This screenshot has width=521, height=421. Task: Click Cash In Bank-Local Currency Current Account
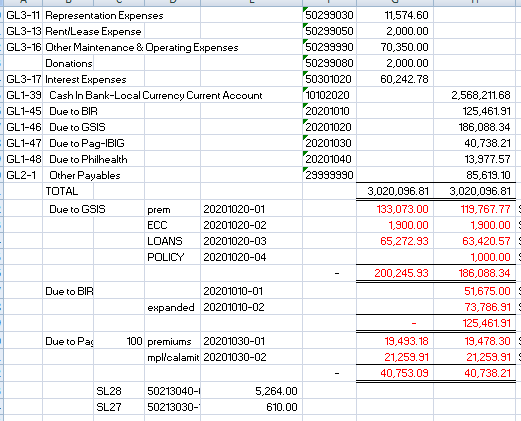pos(156,95)
